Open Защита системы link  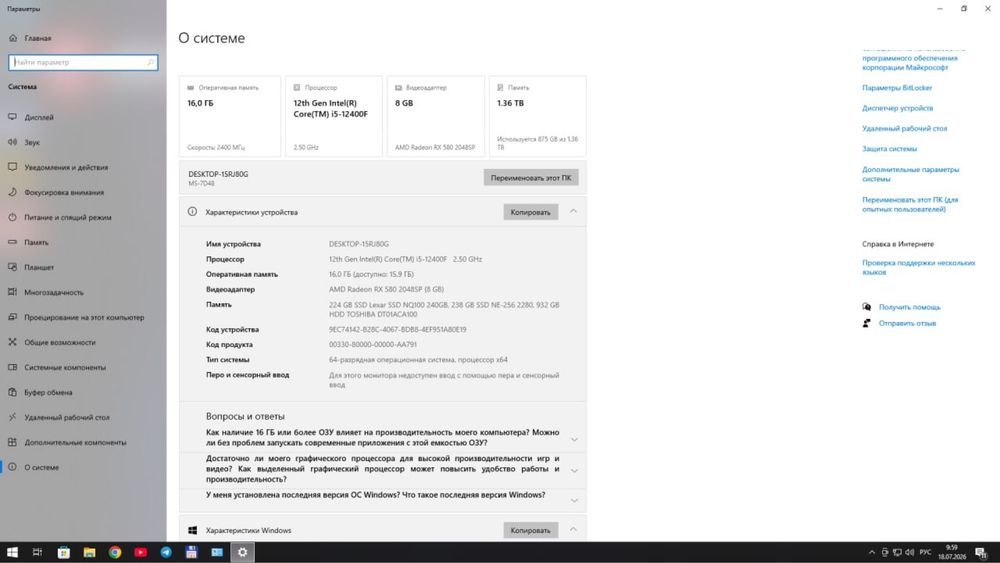tap(889, 149)
